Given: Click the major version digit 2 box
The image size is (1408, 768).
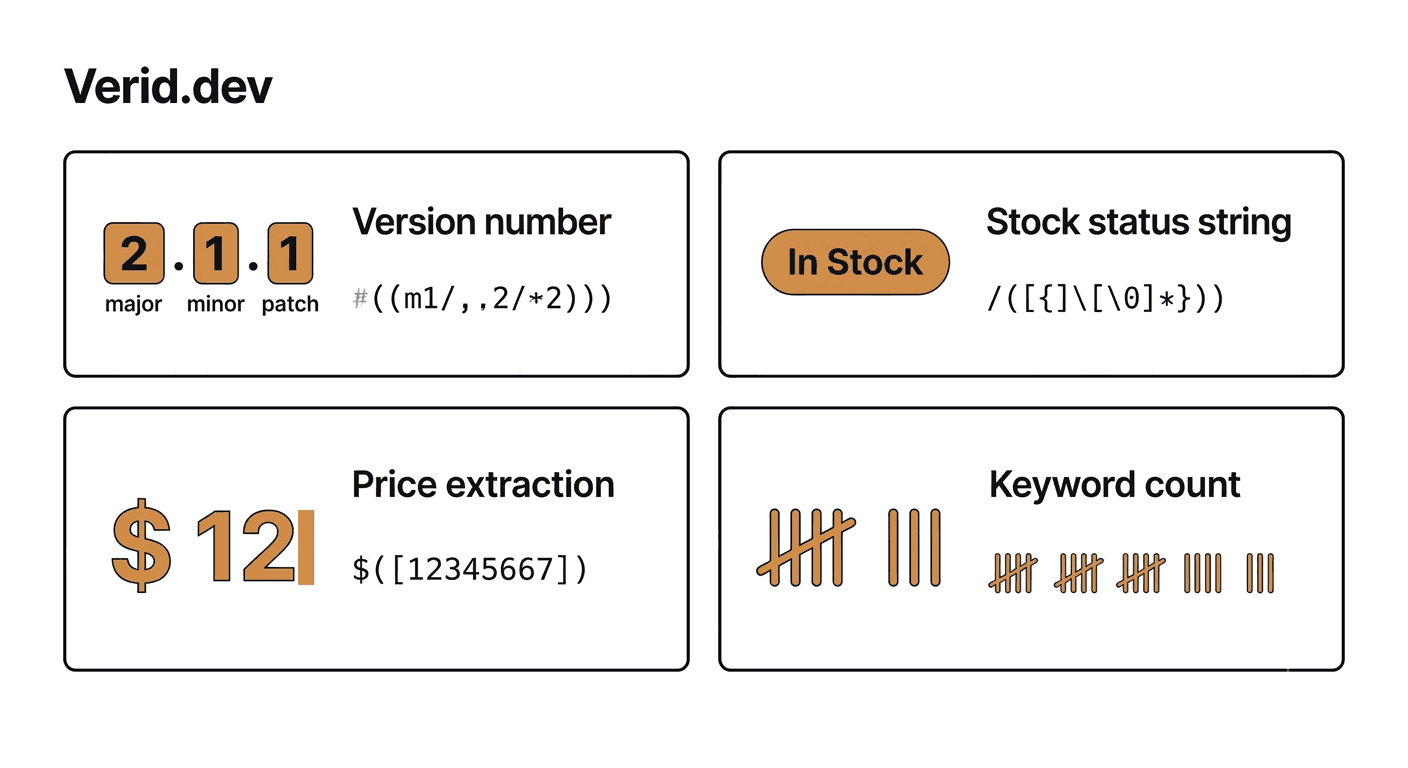Looking at the screenshot, I should click(x=133, y=254).
